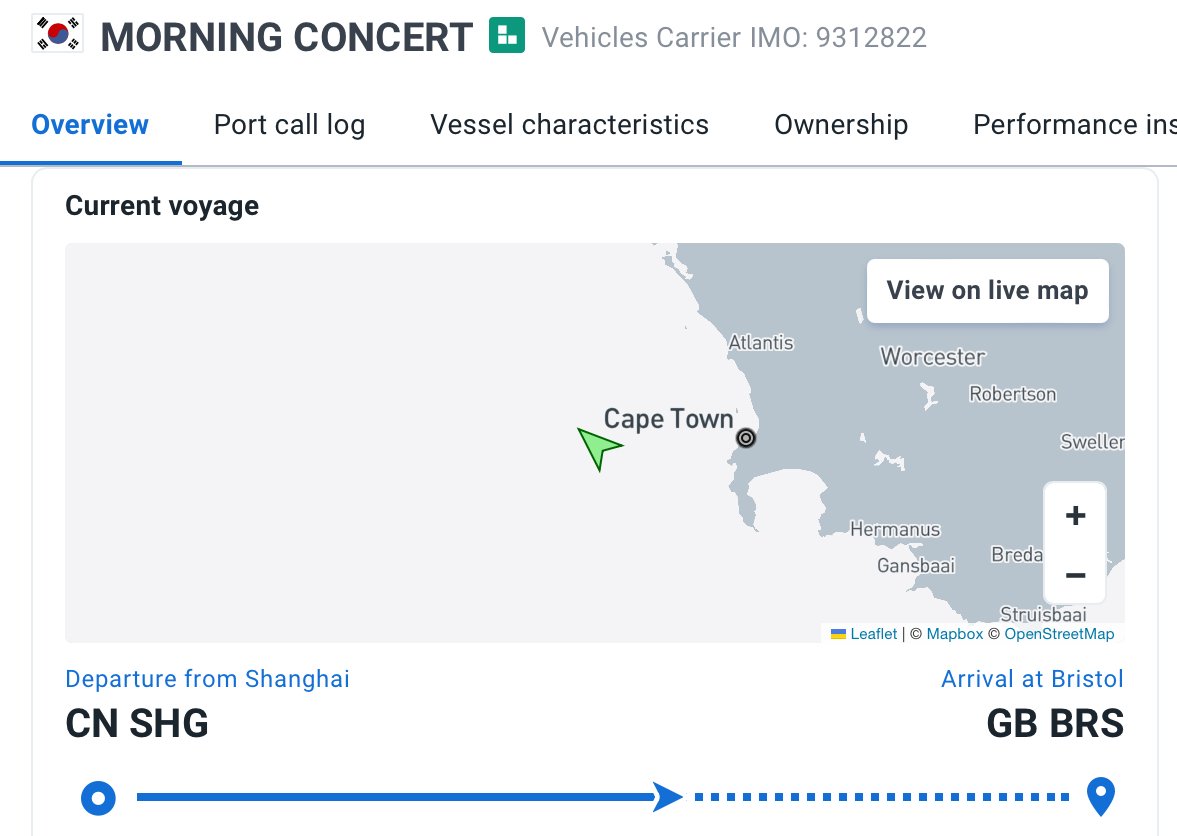This screenshot has height=836, width=1177.
Task: Switch to the Overview tab
Action: click(x=90, y=125)
